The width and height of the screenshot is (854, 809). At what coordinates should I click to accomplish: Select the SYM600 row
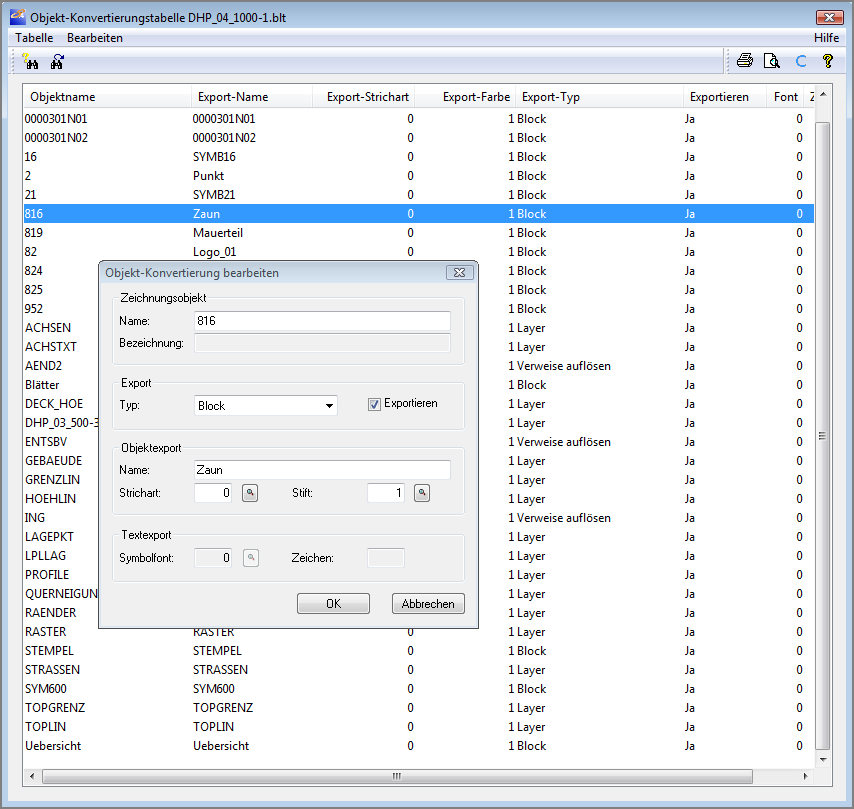pyautogui.click(x=419, y=689)
